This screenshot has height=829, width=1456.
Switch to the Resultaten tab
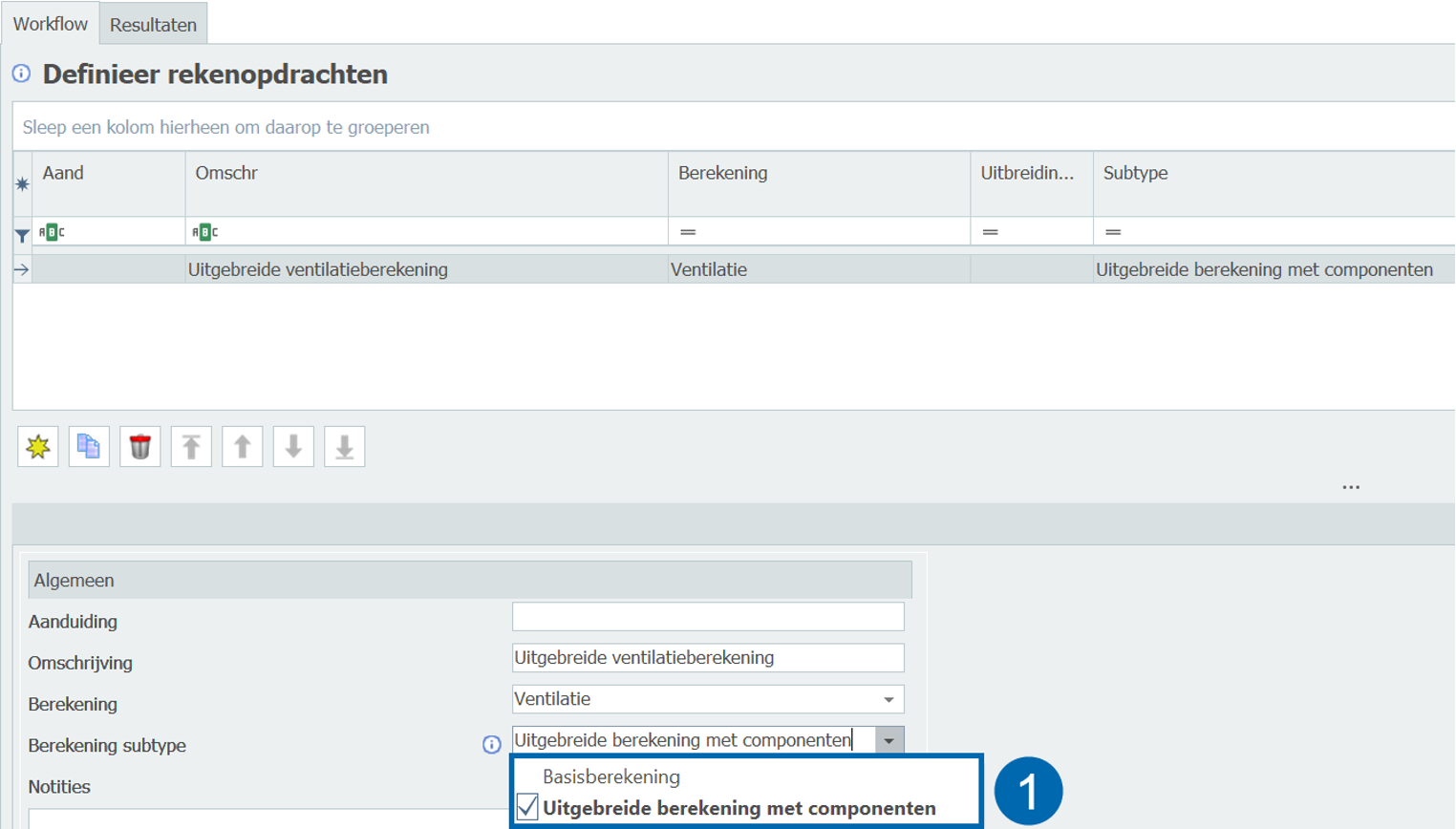pos(153,25)
